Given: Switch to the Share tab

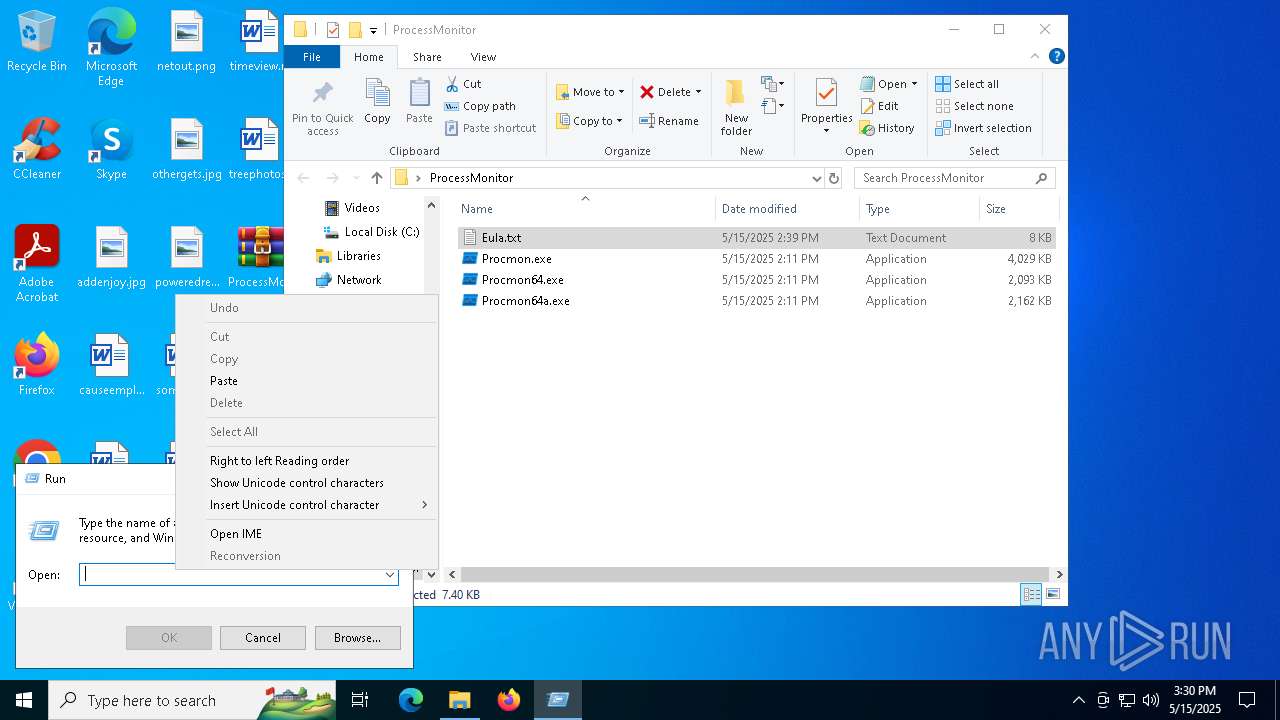Looking at the screenshot, I should 427,57.
